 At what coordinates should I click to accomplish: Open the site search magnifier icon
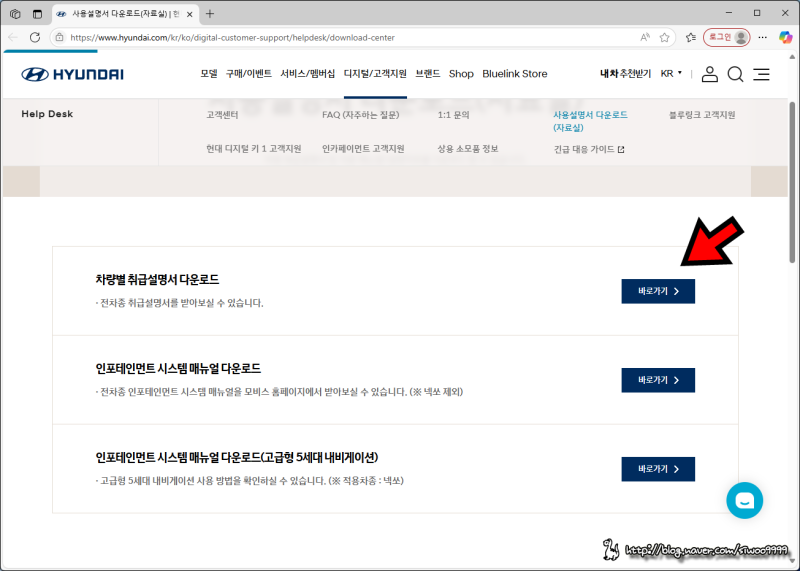coord(735,75)
